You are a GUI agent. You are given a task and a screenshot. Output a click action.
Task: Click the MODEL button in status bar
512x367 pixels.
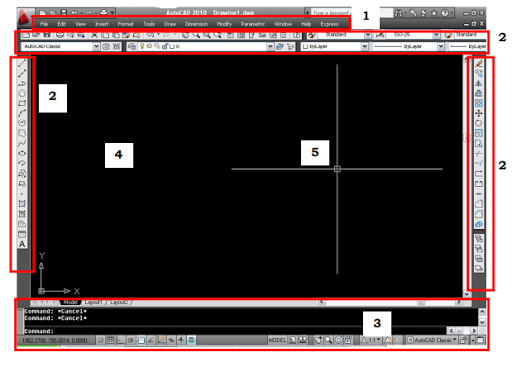[277, 340]
